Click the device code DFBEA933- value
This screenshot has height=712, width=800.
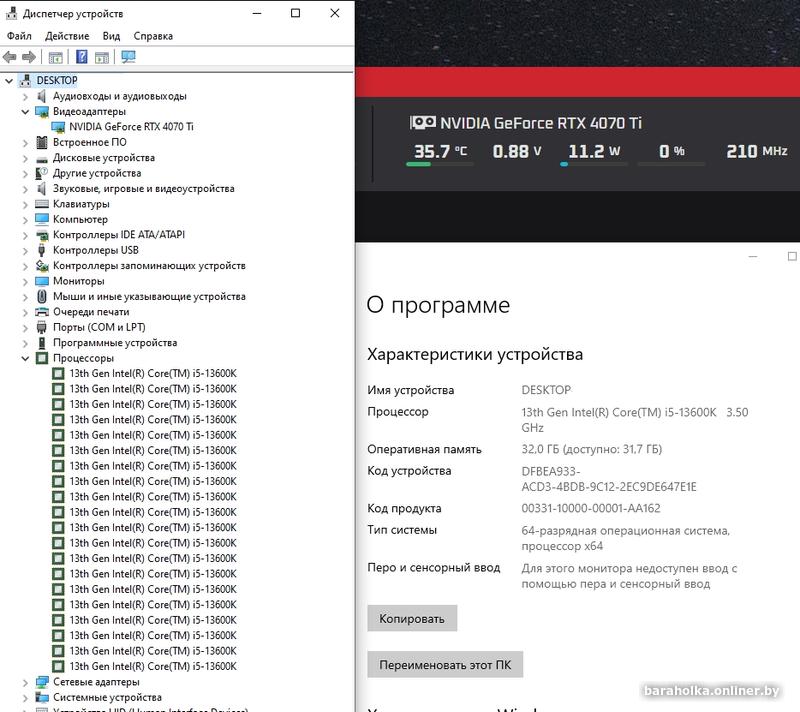point(609,479)
